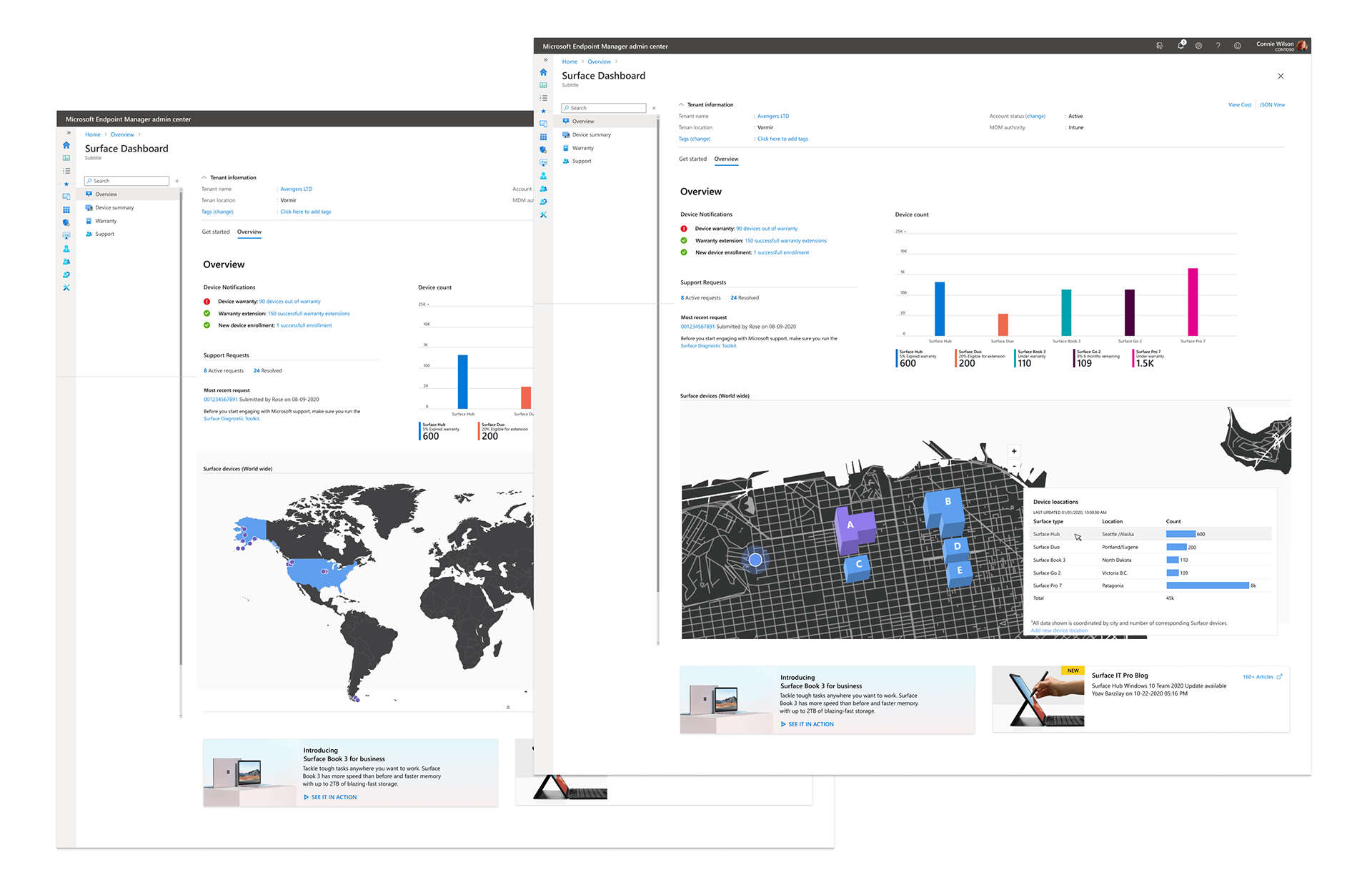Open Groups icon in front window sidebar
Screen dimensions: 1372x880
click(543, 189)
